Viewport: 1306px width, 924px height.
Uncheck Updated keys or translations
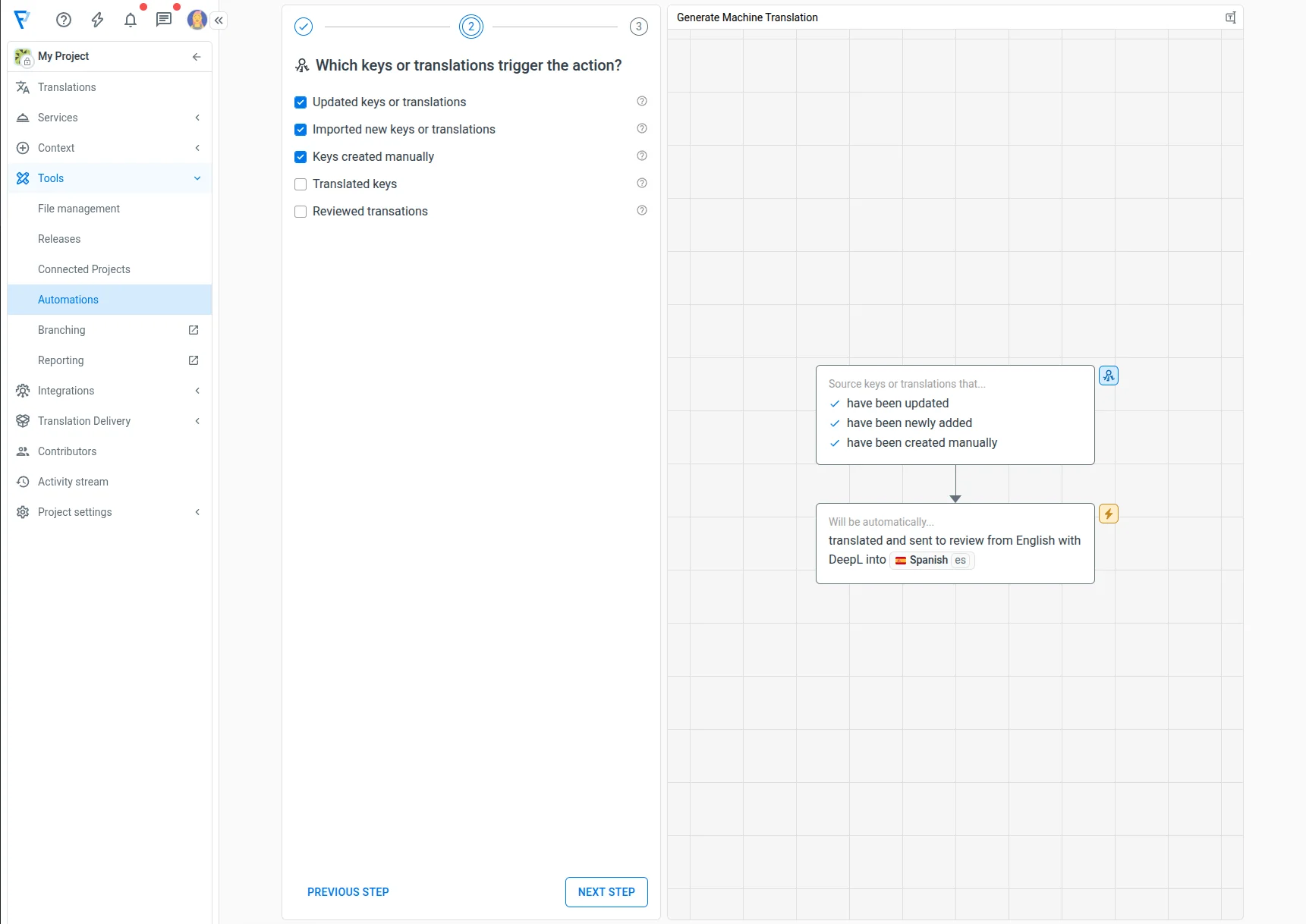(301, 102)
